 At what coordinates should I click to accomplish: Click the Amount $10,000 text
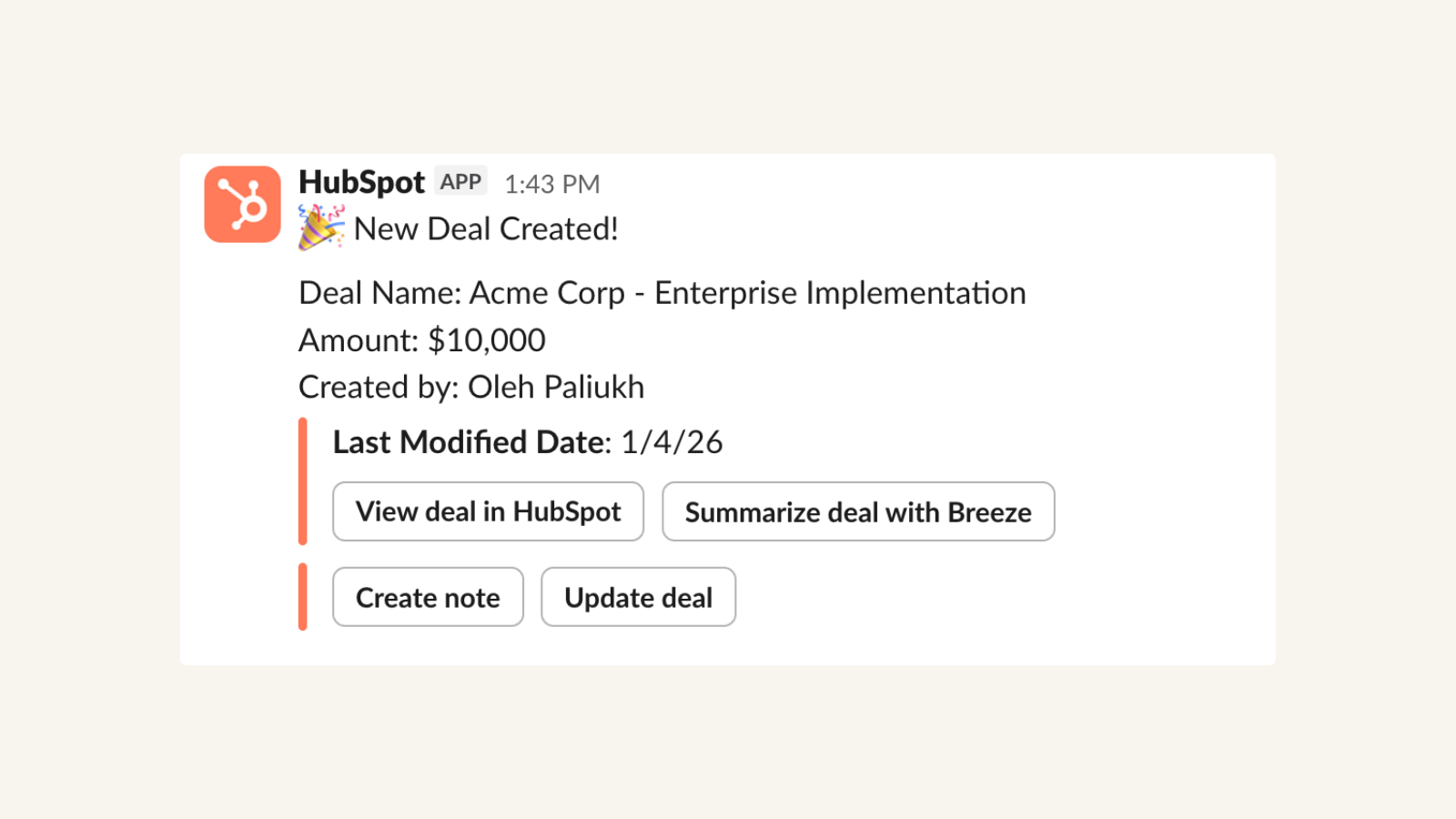pyautogui.click(x=421, y=339)
